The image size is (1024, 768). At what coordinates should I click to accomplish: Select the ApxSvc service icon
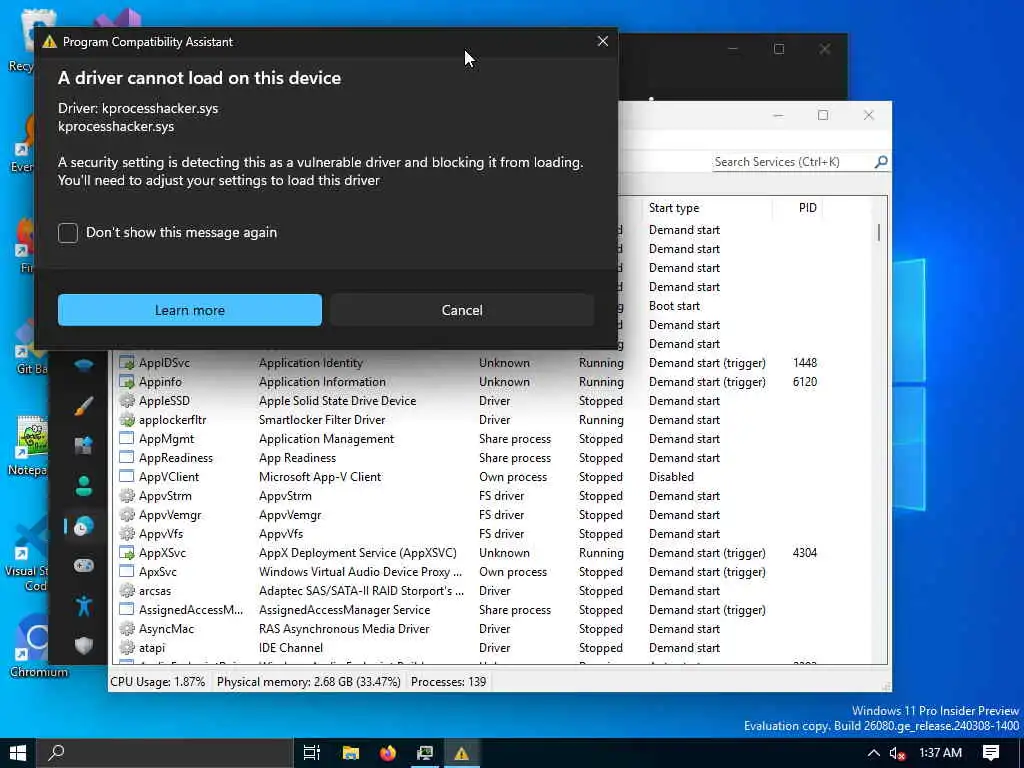click(127, 571)
